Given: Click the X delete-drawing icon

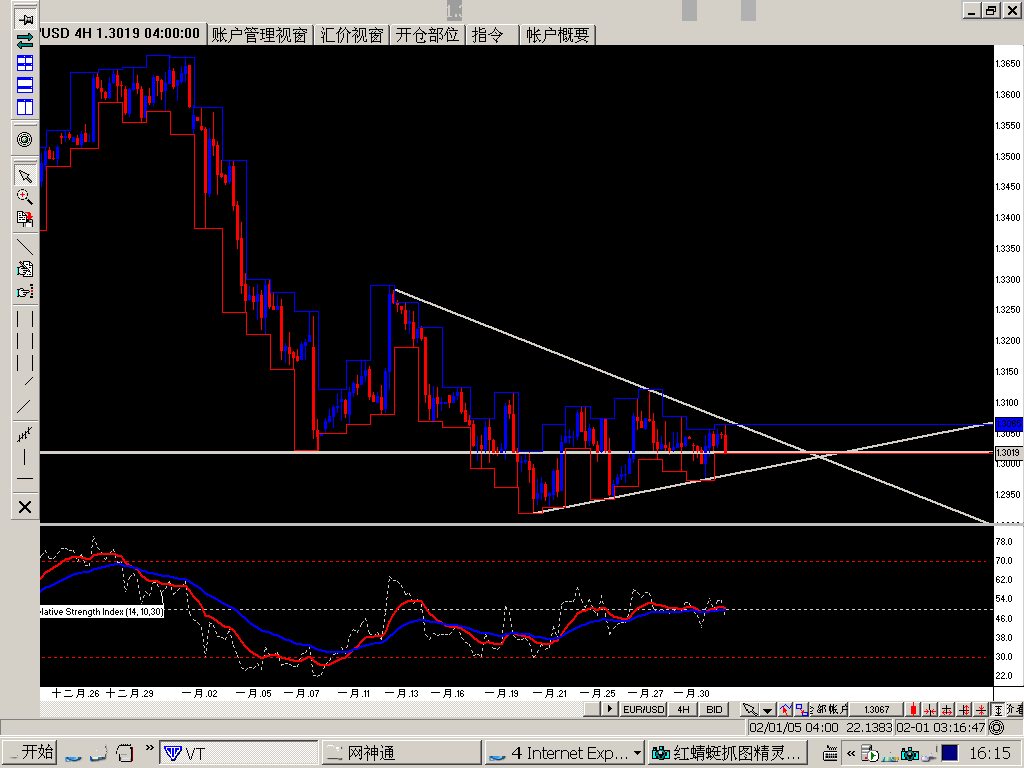Looking at the screenshot, I should click(25, 507).
